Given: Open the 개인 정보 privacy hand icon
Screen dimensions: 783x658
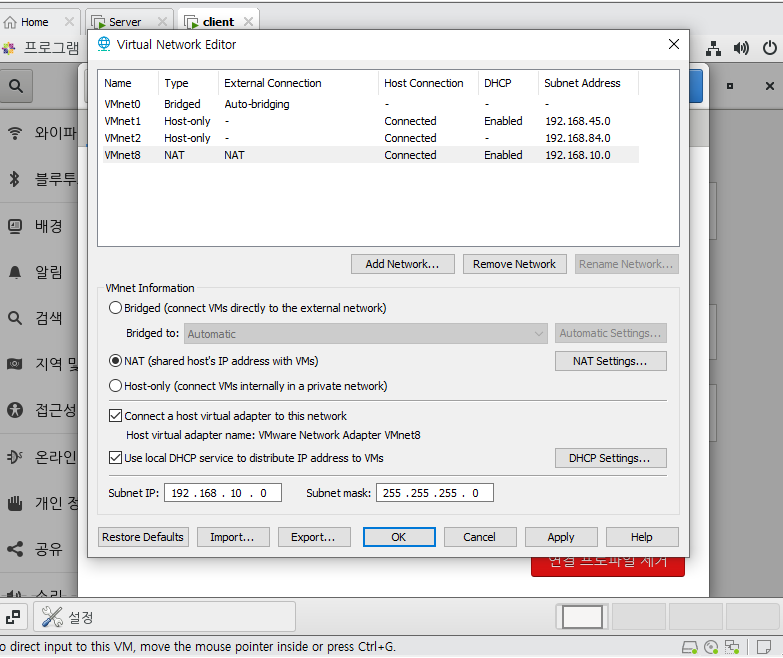Looking at the screenshot, I should click(15, 503).
